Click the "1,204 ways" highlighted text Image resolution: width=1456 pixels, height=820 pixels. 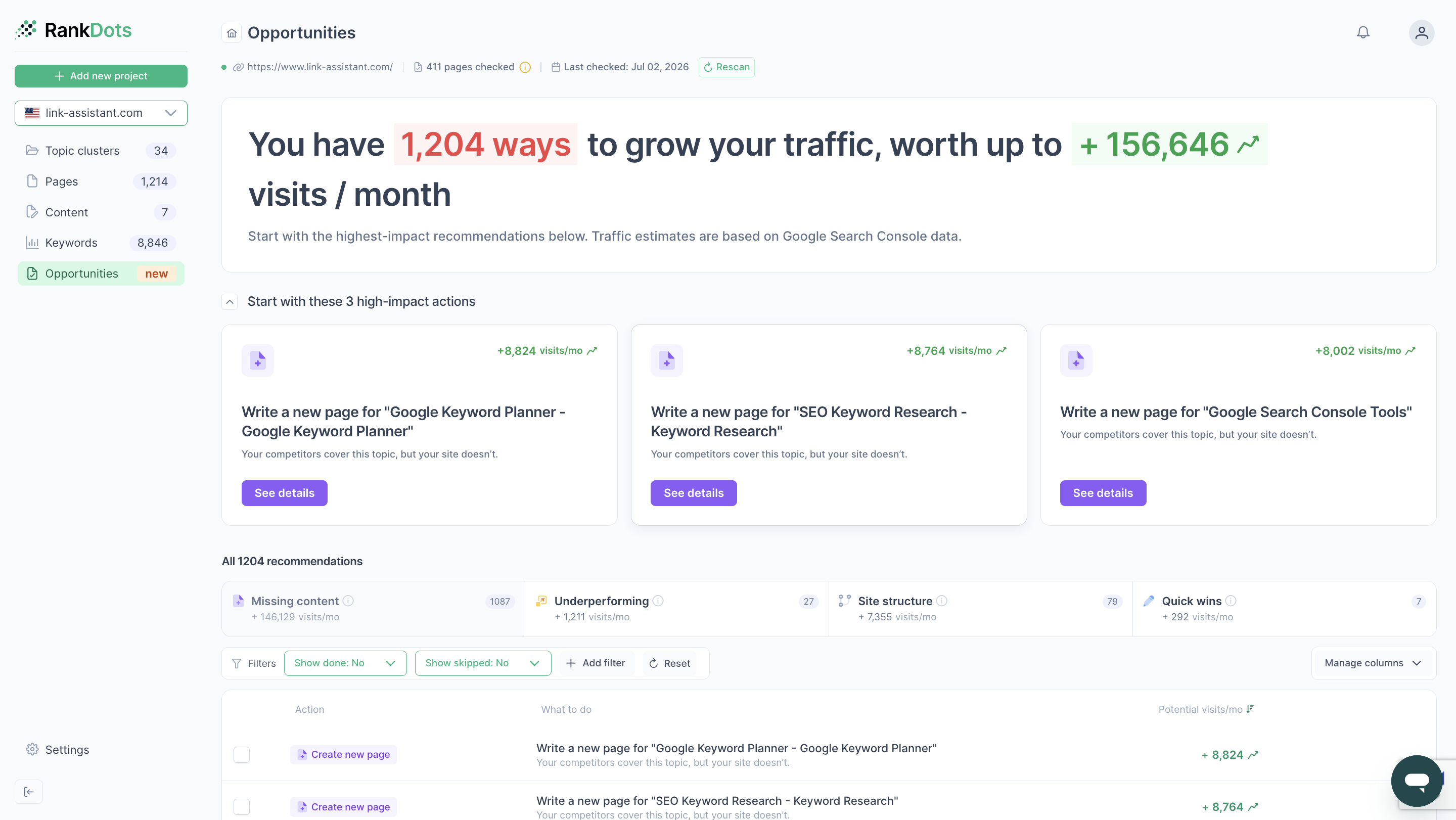click(x=485, y=145)
